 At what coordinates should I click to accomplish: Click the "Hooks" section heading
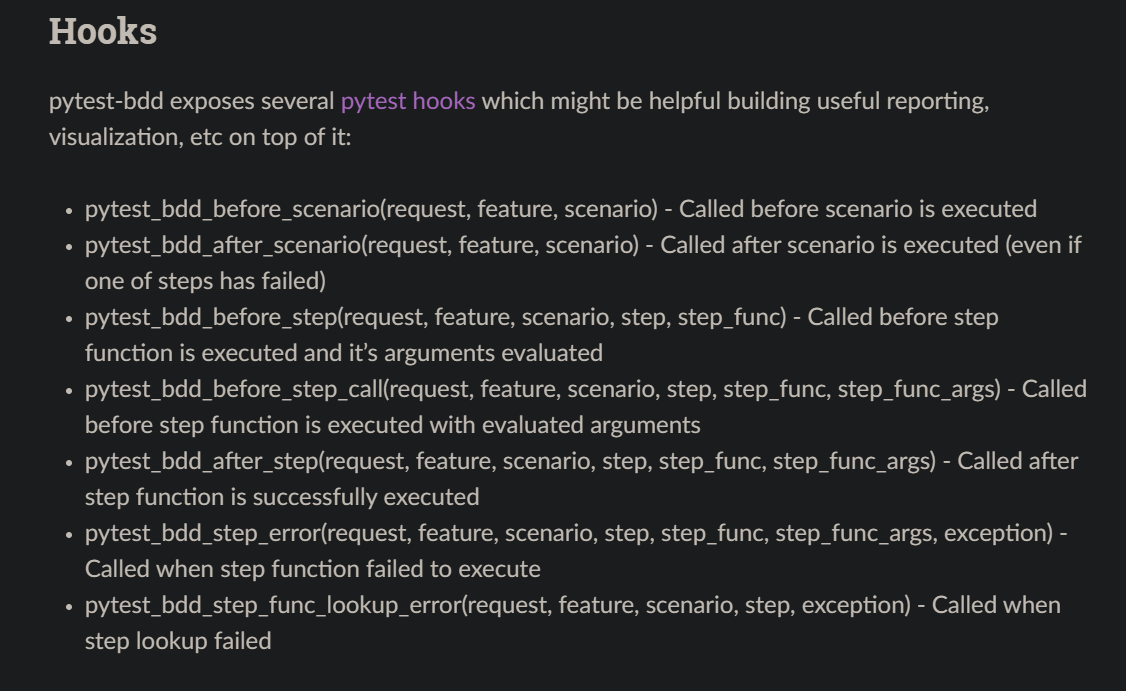(x=103, y=32)
